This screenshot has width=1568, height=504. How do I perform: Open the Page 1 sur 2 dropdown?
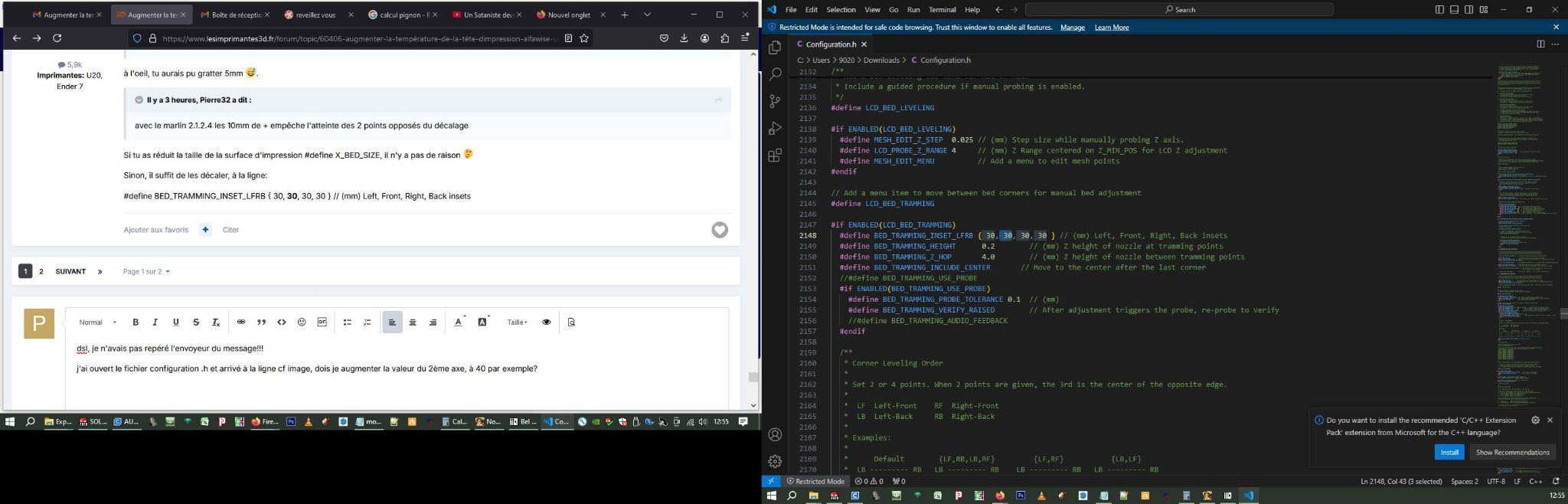coord(146,272)
